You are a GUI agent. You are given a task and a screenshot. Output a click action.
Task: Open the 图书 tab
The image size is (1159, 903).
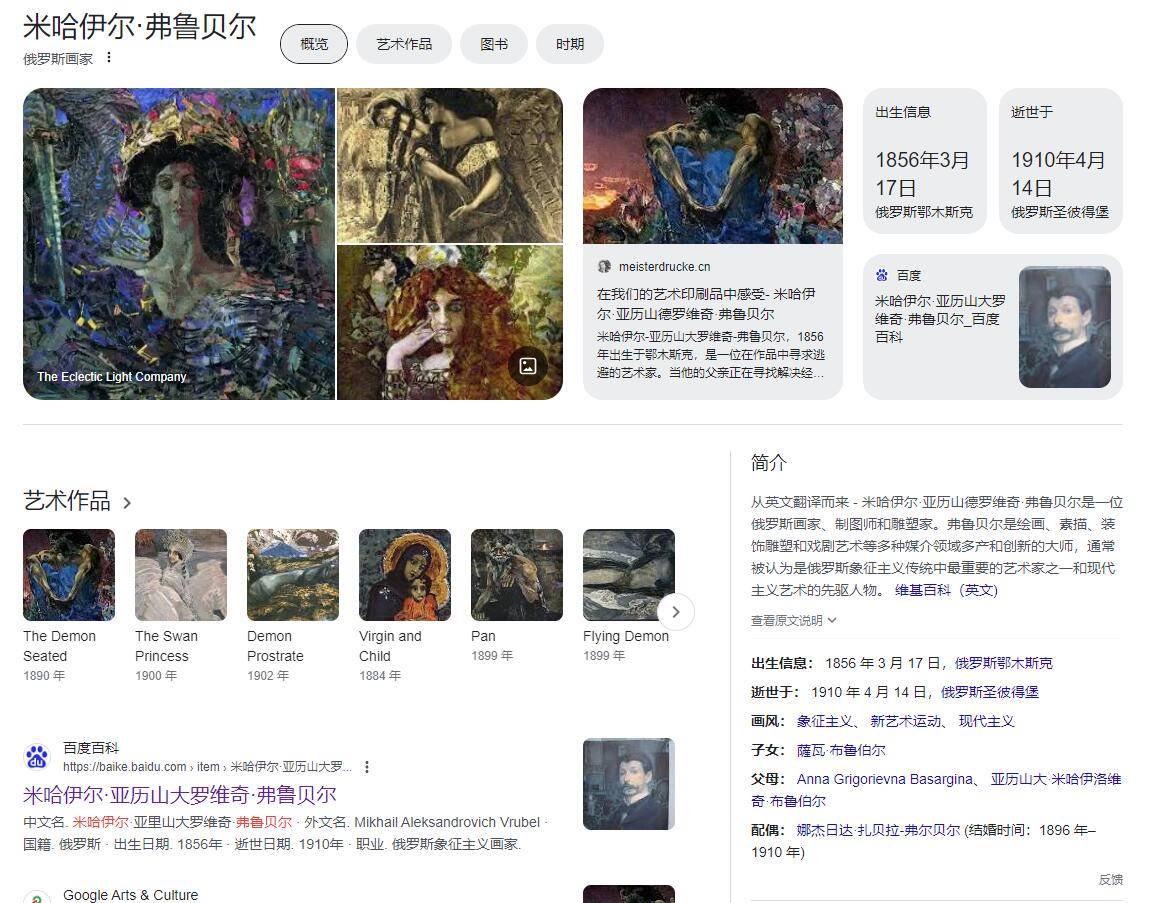point(494,44)
